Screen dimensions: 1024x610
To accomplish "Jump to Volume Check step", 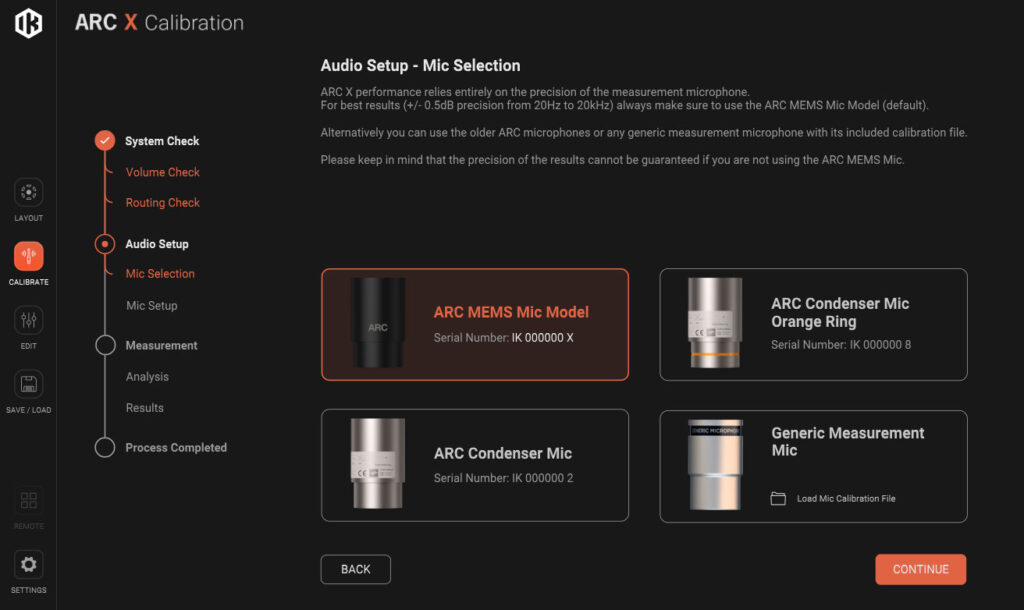I will pyautogui.click(x=163, y=172).
